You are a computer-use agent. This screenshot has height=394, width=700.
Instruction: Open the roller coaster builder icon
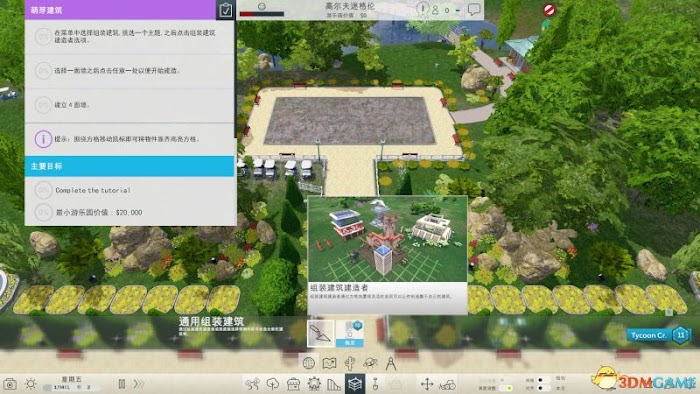(x=252, y=384)
